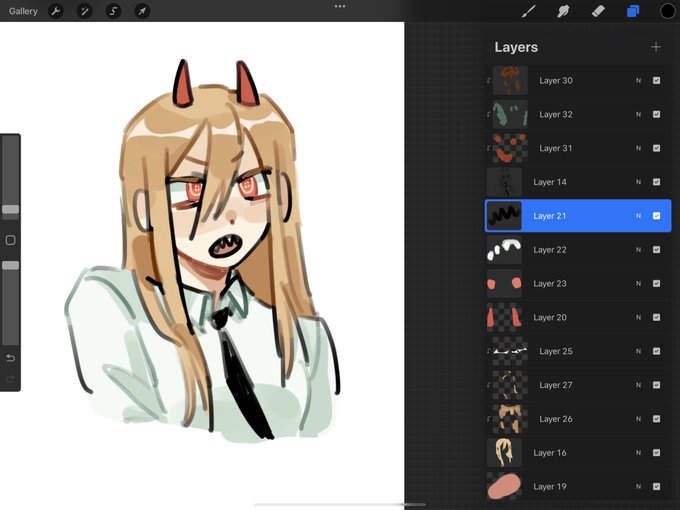Open the active color picker
The image size is (680, 510).
pyautogui.click(x=667, y=11)
